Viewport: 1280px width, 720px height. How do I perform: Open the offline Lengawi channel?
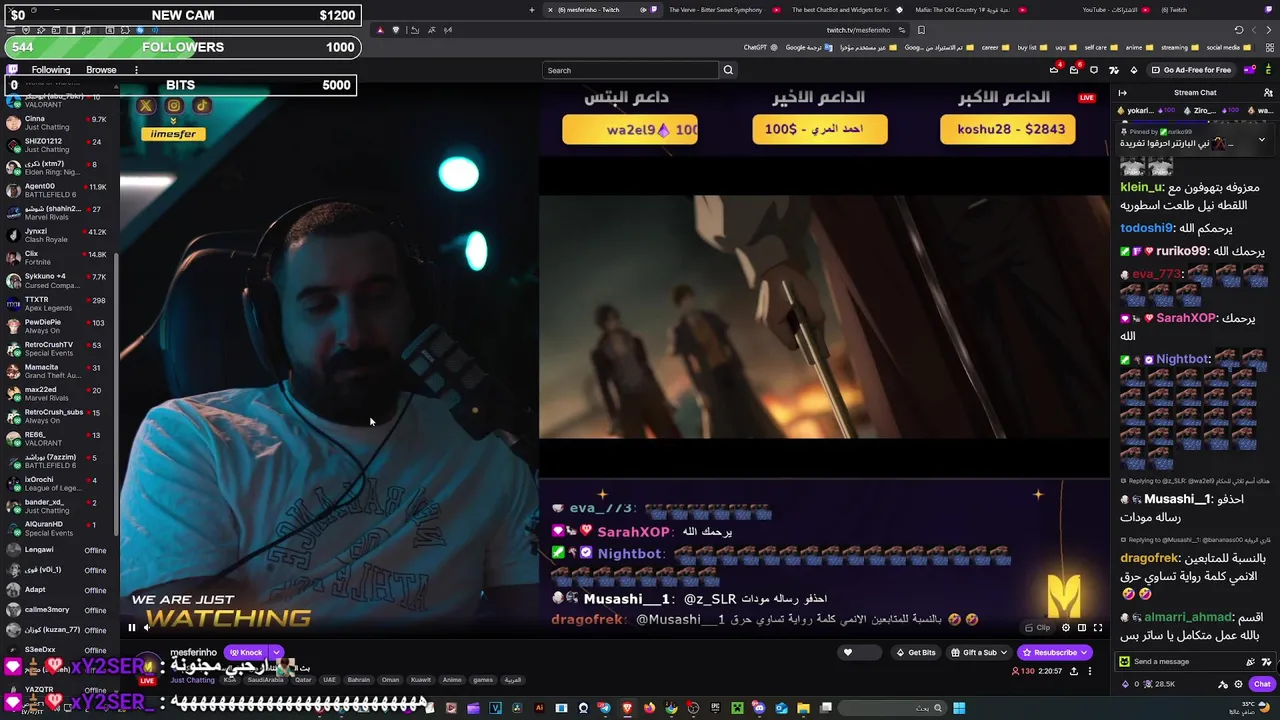58,550
